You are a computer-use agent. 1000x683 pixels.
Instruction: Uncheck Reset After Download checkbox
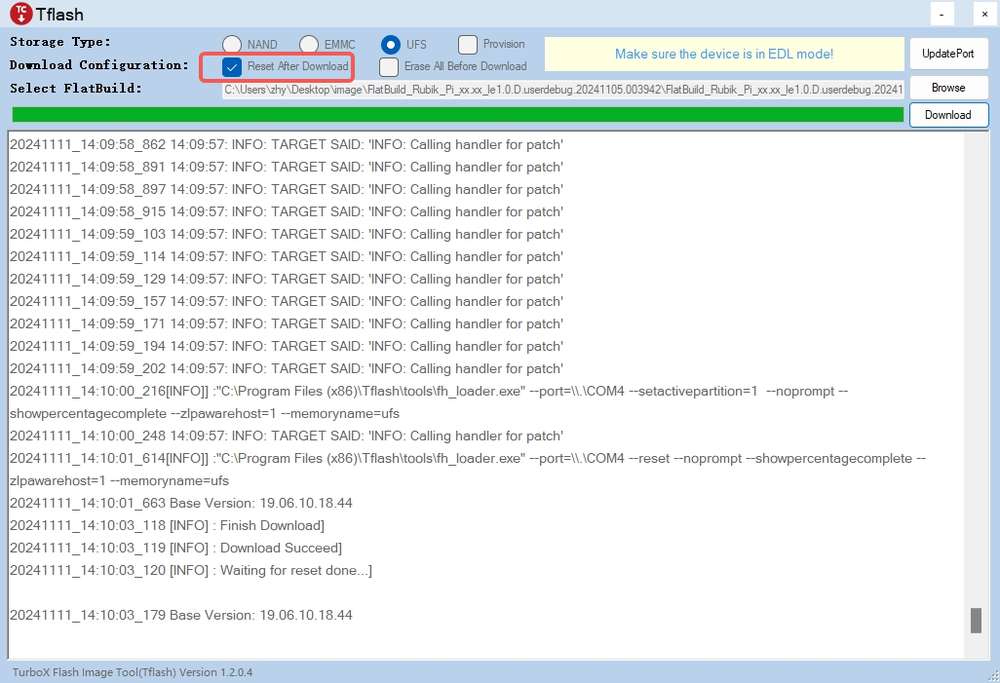click(232, 66)
